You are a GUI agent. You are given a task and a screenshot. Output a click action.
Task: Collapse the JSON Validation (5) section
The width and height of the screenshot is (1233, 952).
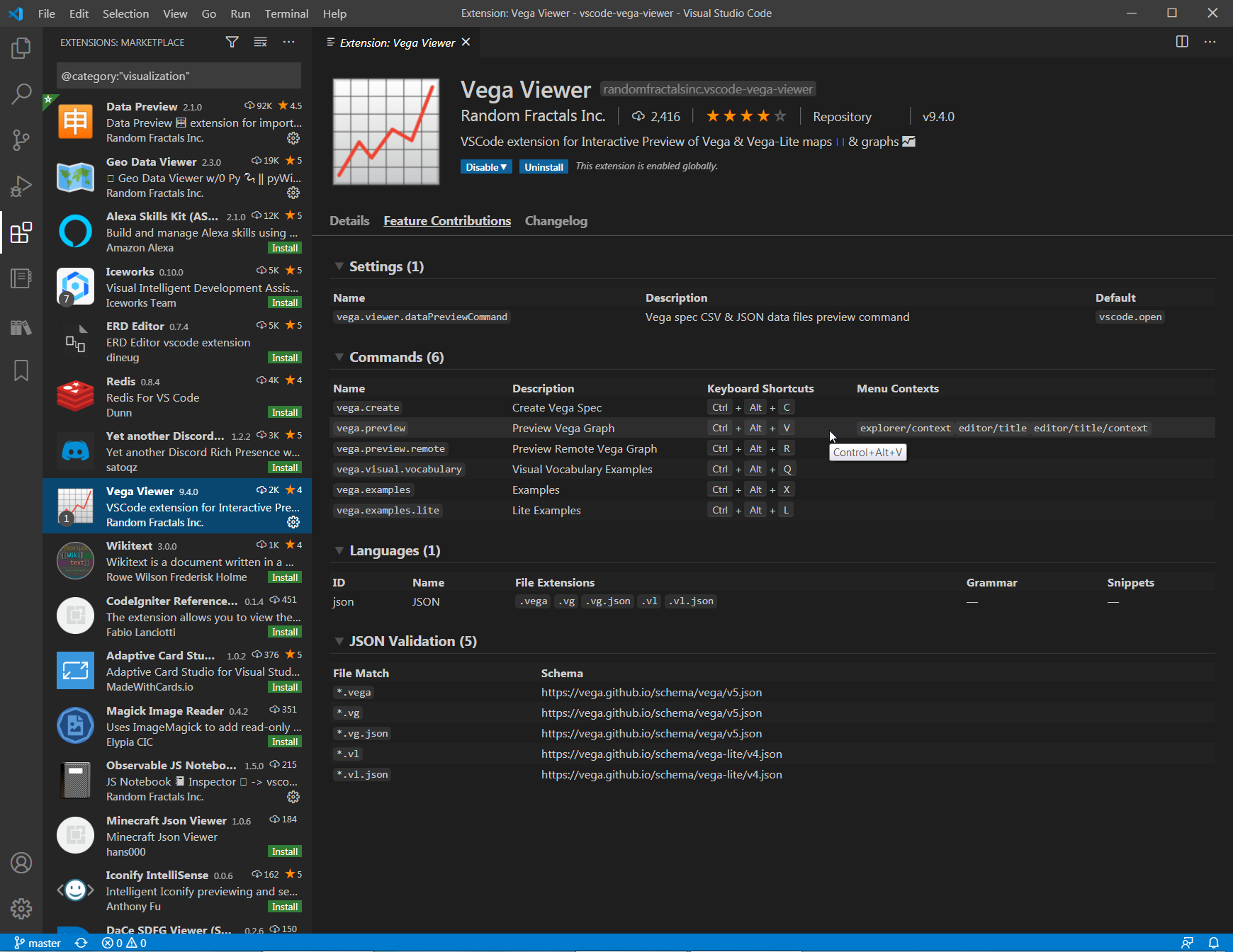click(339, 641)
